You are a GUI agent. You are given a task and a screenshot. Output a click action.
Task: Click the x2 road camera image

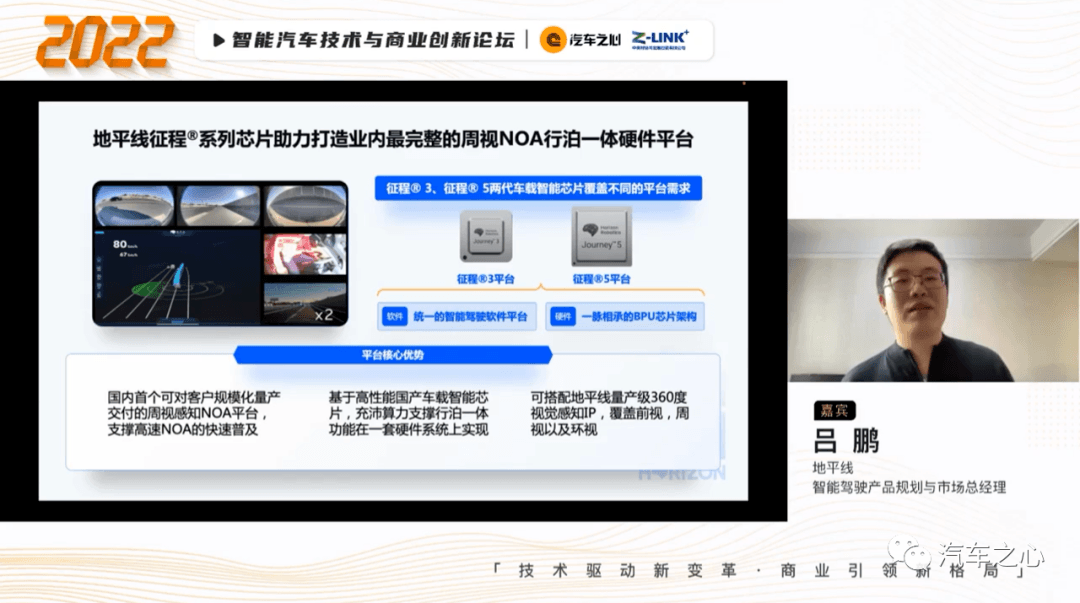click(x=304, y=303)
